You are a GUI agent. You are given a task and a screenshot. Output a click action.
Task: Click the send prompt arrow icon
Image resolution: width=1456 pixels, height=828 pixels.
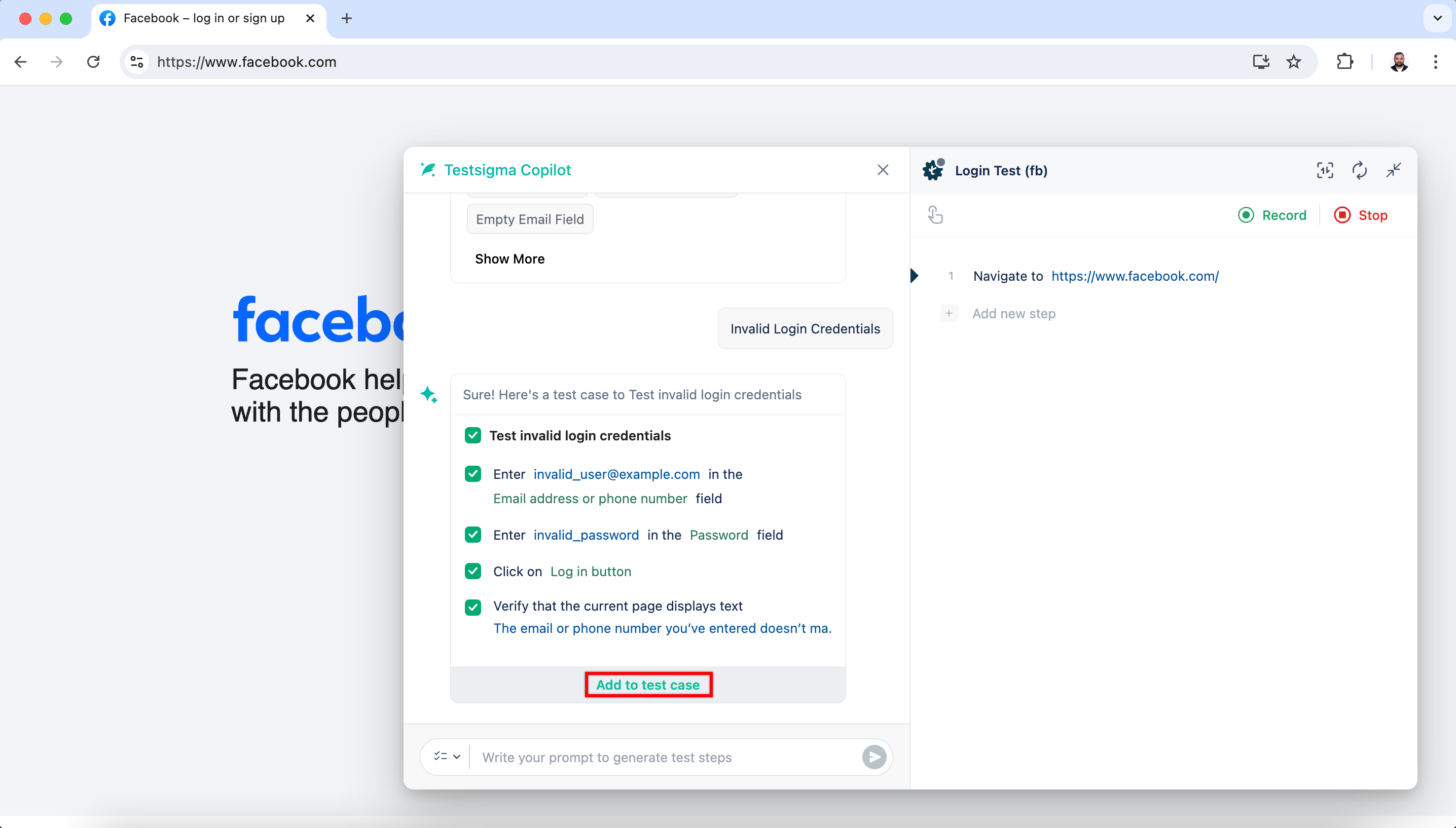pyautogui.click(x=873, y=757)
